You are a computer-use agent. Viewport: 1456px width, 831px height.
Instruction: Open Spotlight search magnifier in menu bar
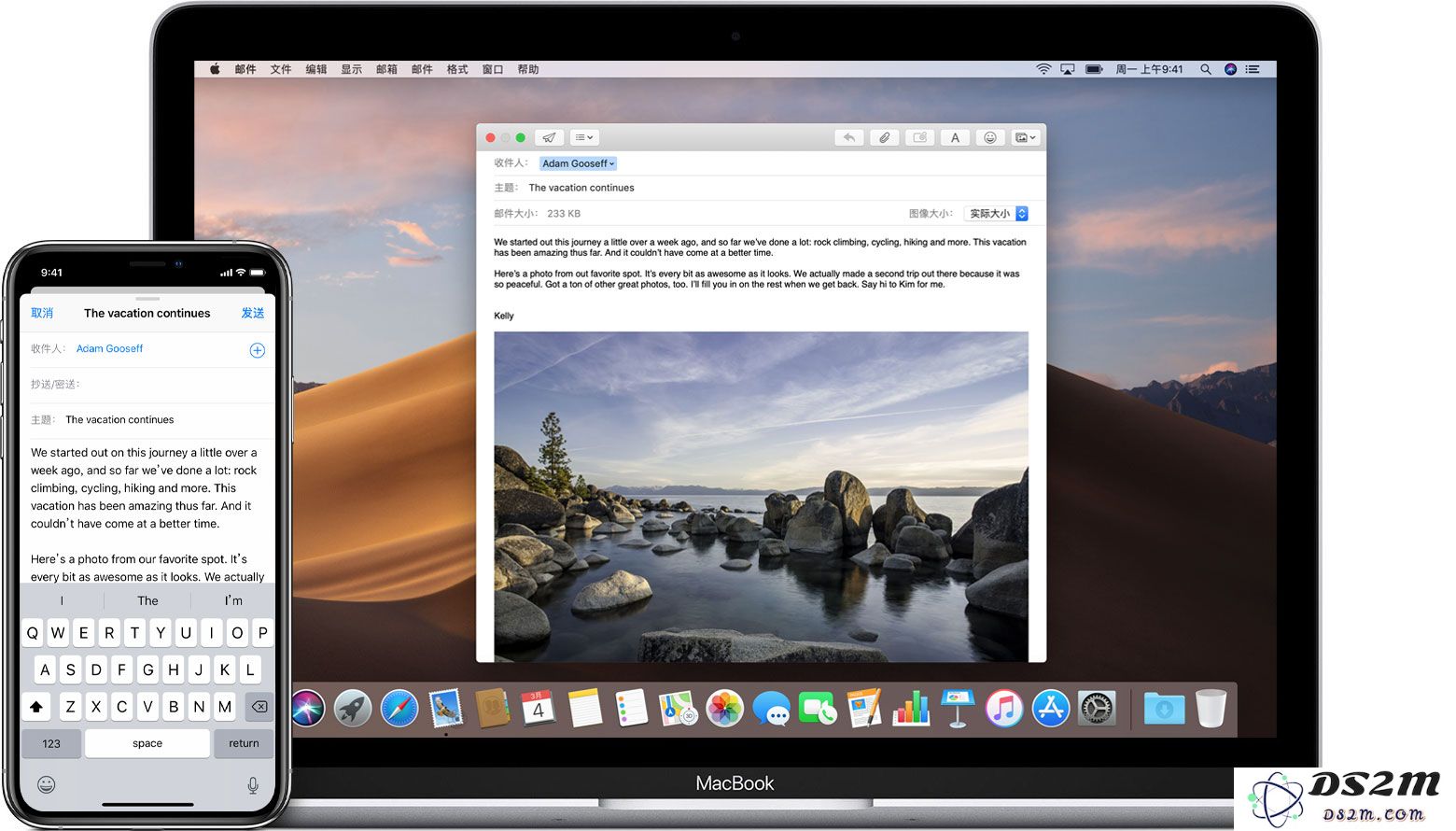pyautogui.click(x=1206, y=69)
